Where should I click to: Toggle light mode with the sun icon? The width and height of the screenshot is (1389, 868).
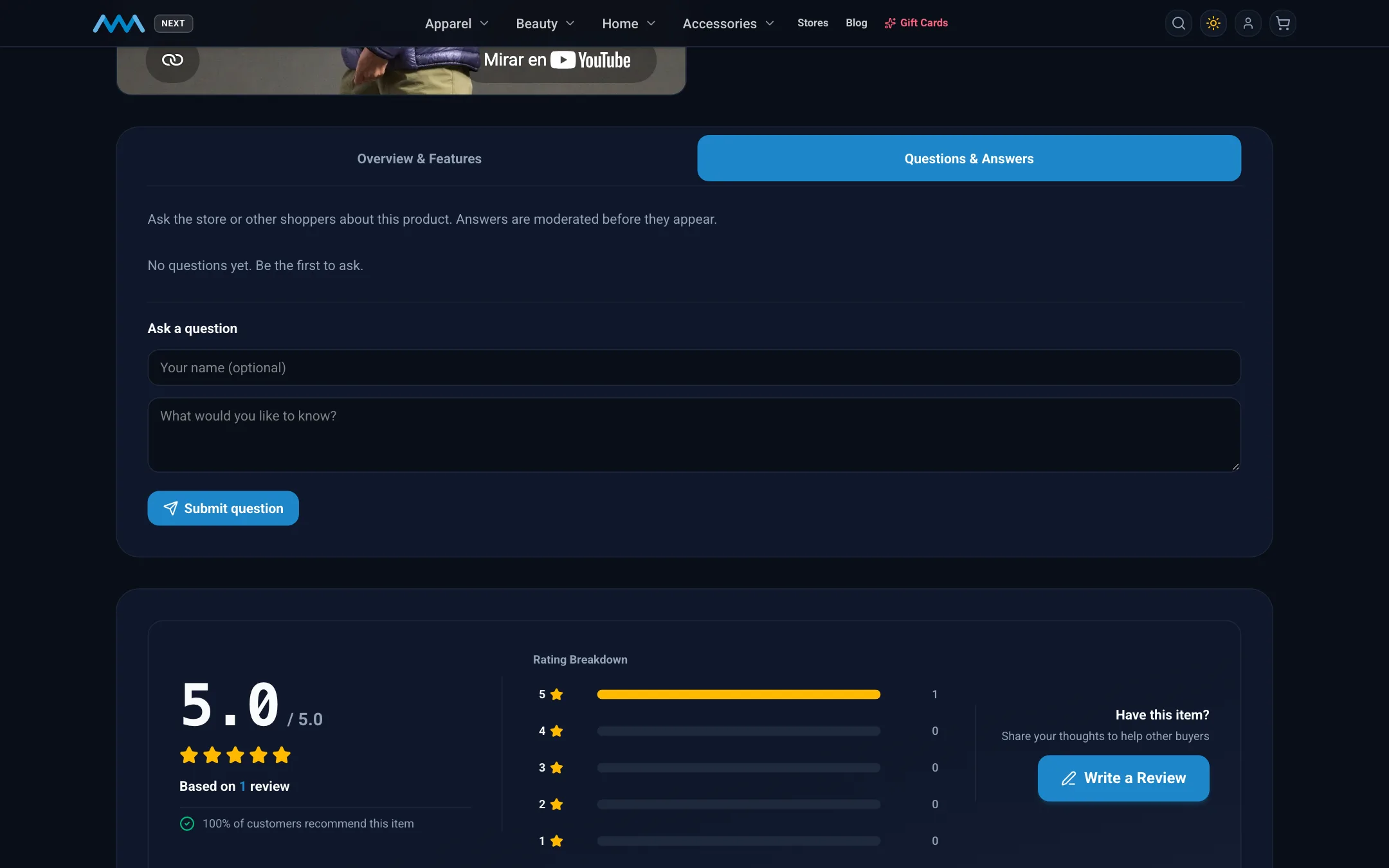tap(1213, 23)
